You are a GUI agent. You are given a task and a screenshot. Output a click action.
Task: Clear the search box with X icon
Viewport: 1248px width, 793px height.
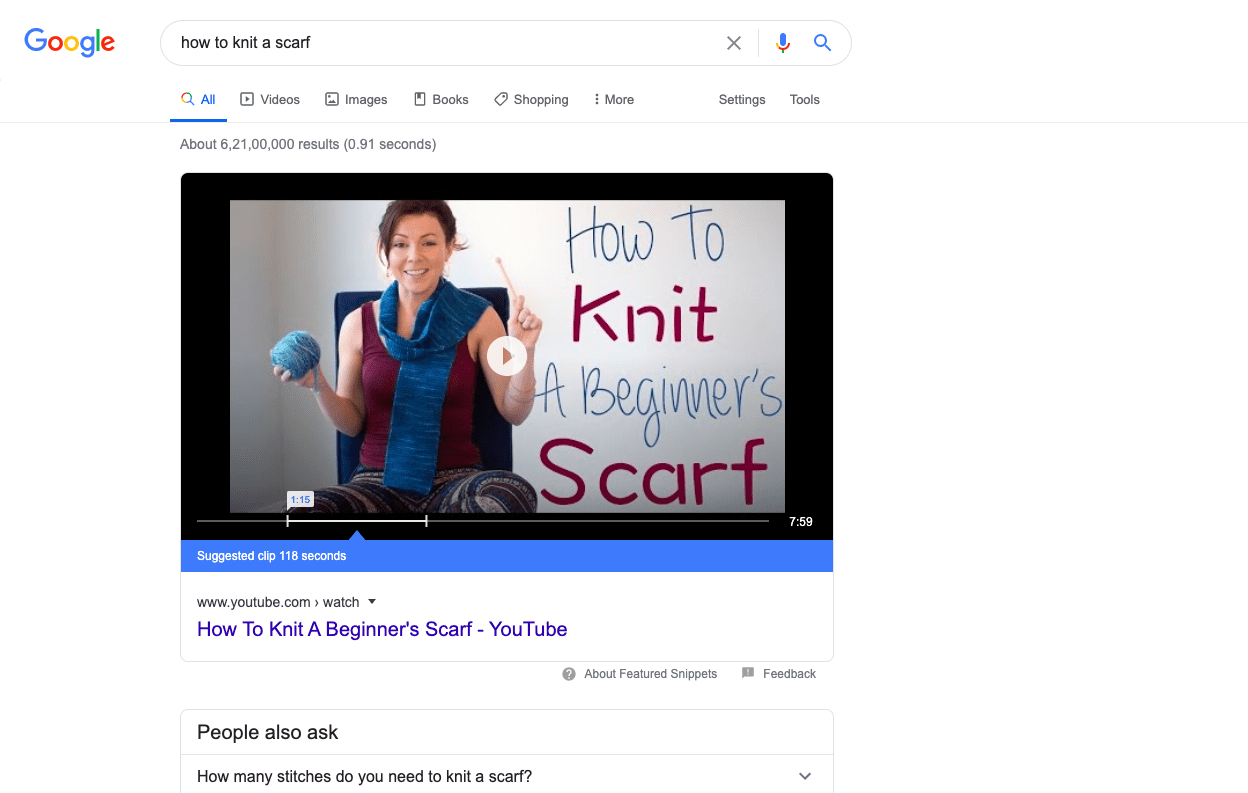(x=734, y=43)
